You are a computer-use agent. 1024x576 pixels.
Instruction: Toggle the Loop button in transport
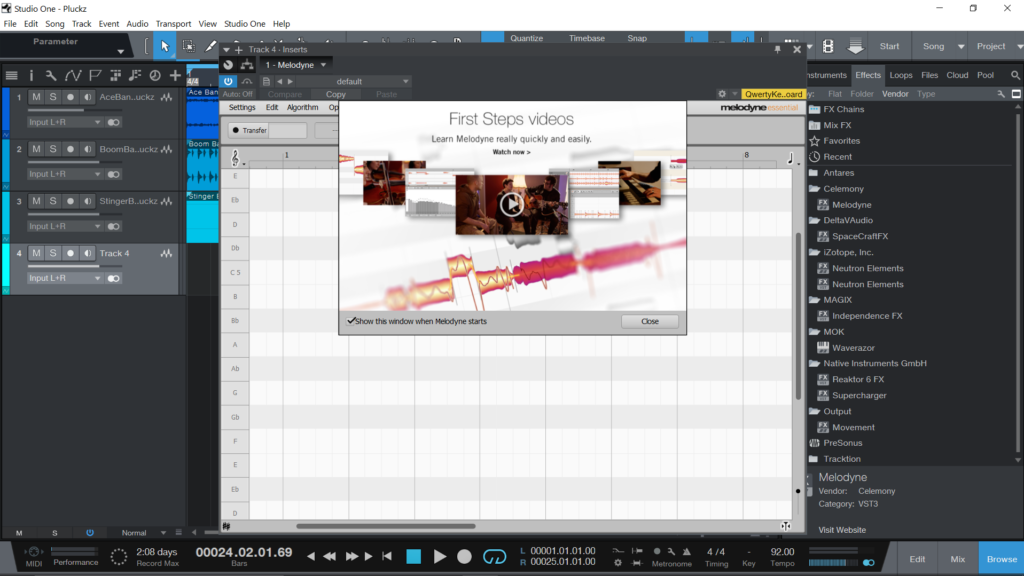(x=494, y=556)
